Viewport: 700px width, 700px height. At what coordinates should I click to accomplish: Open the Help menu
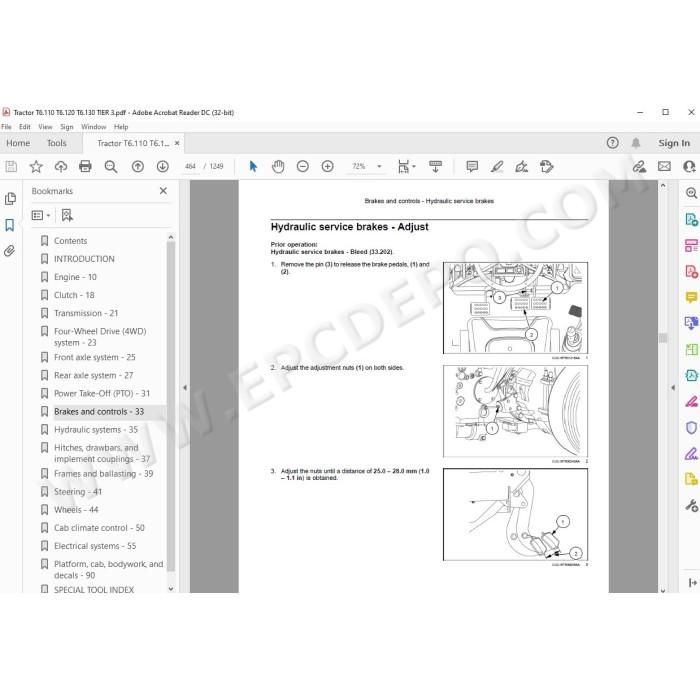tap(121, 127)
